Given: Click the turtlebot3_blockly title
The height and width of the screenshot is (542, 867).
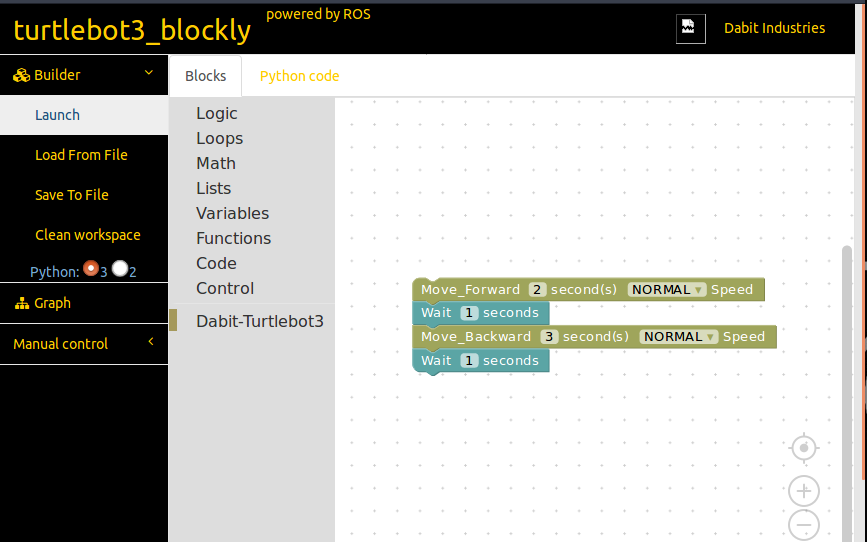Looking at the screenshot, I should (x=132, y=30).
